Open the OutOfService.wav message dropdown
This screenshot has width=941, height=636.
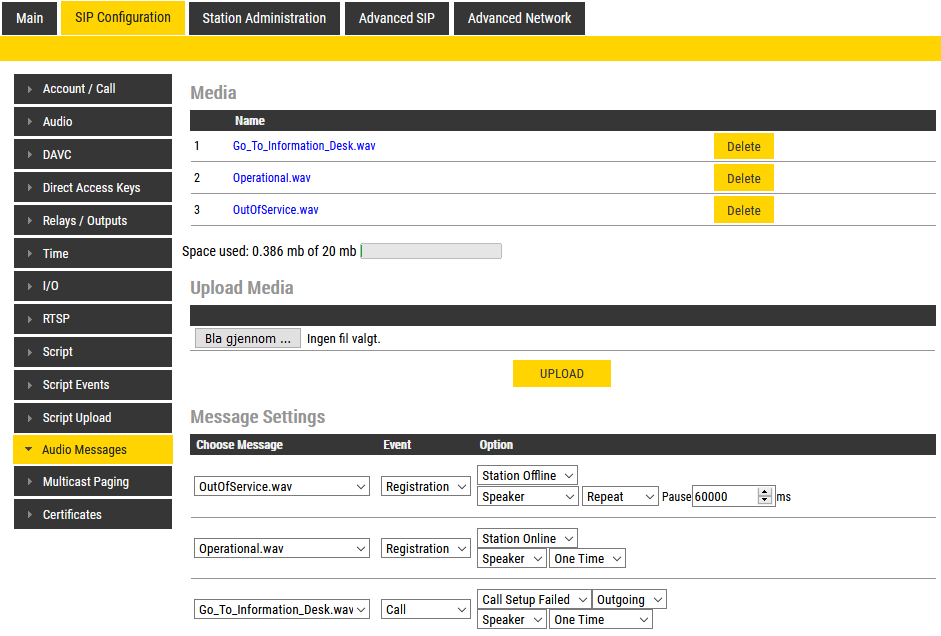pyautogui.click(x=283, y=487)
